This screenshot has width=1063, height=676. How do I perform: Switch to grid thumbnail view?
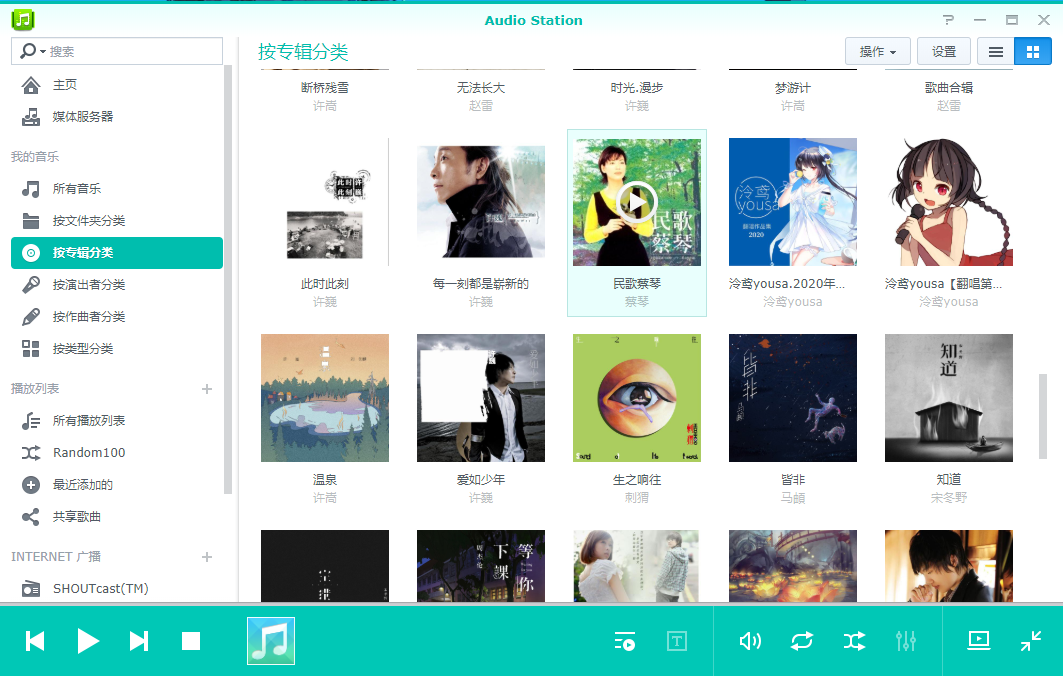1032,52
